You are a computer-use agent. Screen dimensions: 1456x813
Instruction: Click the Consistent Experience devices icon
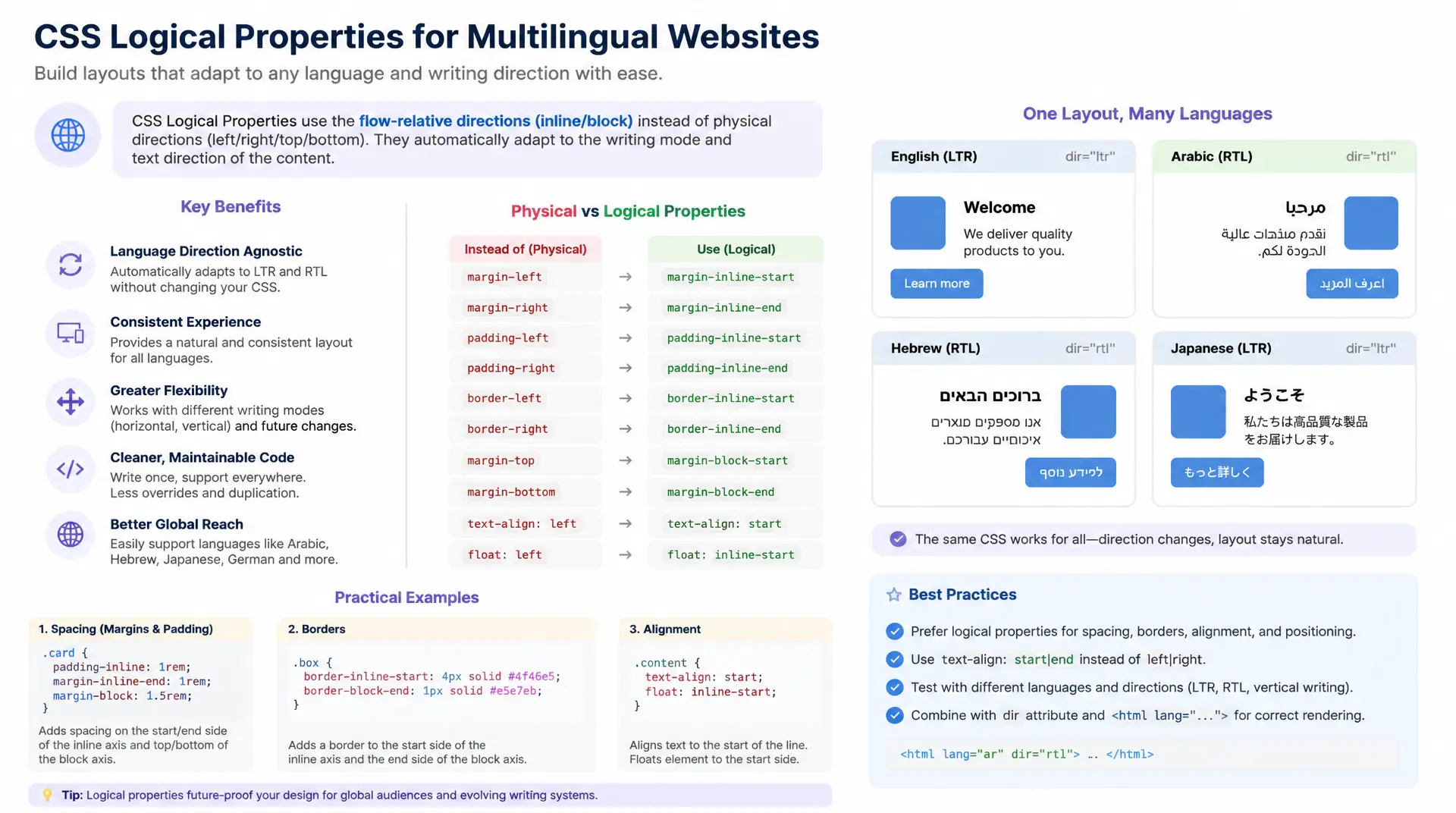[71, 333]
